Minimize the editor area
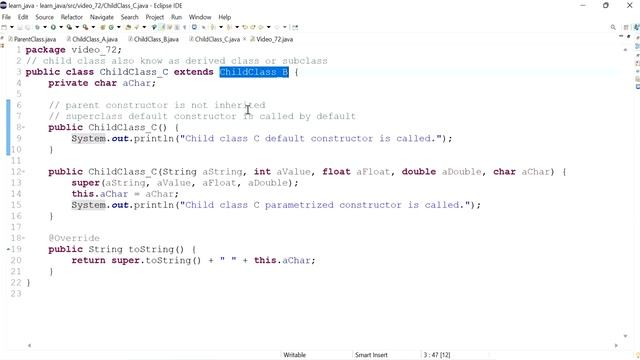The image size is (640, 360). 621,36
